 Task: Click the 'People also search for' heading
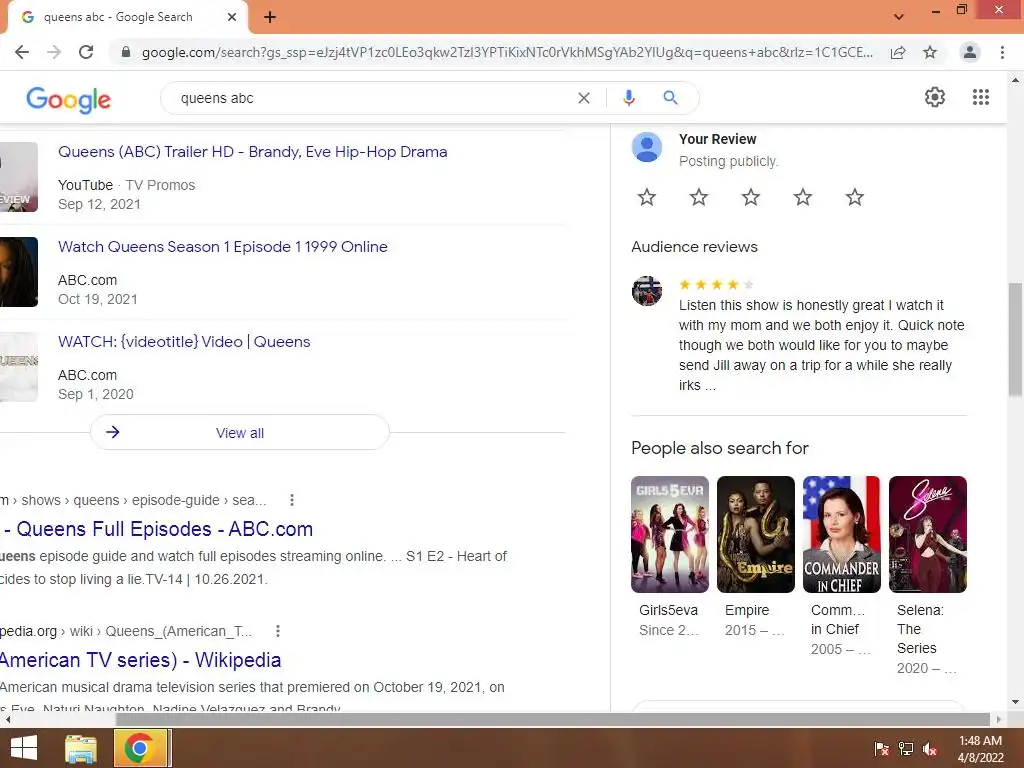[x=720, y=448]
